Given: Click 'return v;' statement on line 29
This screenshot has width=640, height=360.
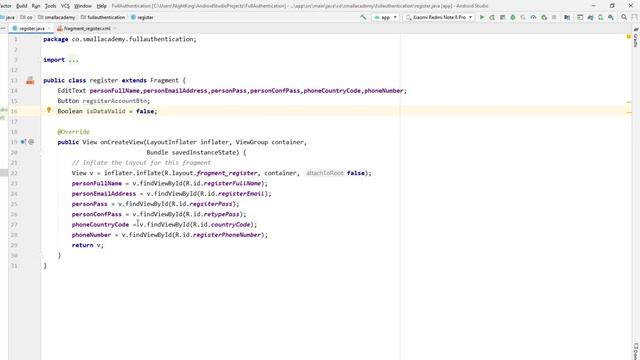Looking at the screenshot, I should pyautogui.click(x=88, y=245).
